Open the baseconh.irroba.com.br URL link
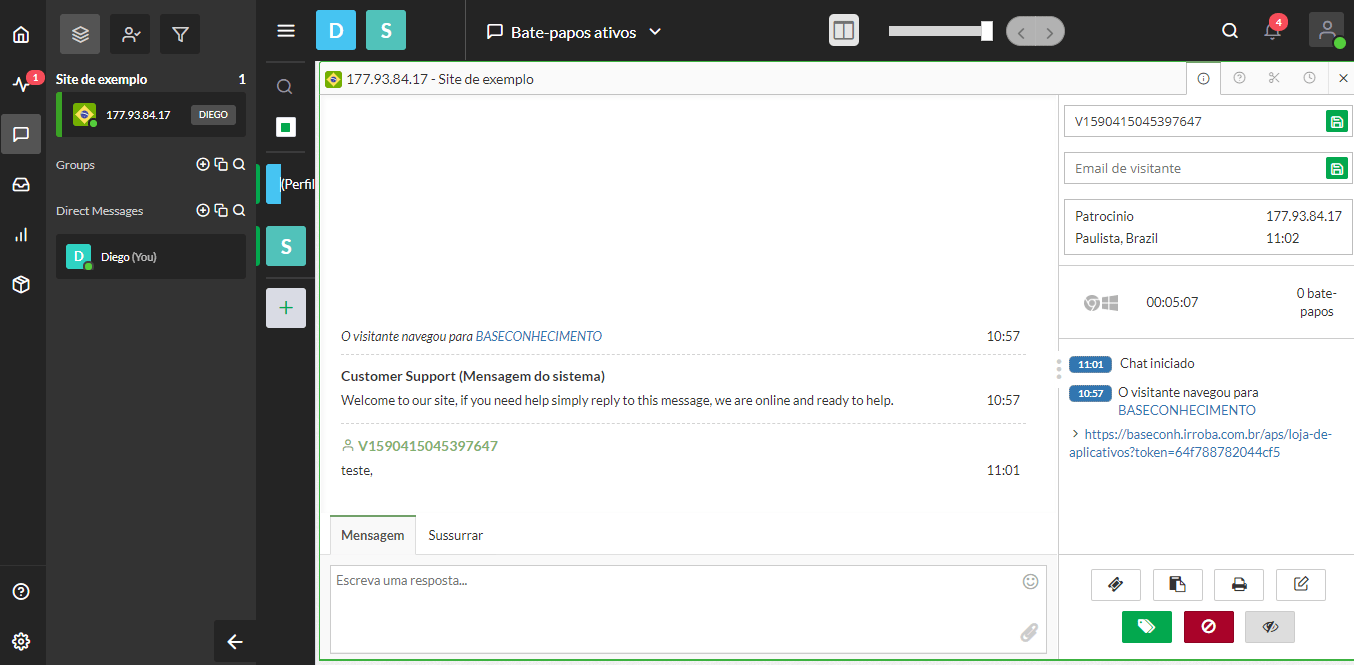The height and width of the screenshot is (665, 1354). pos(1201,443)
